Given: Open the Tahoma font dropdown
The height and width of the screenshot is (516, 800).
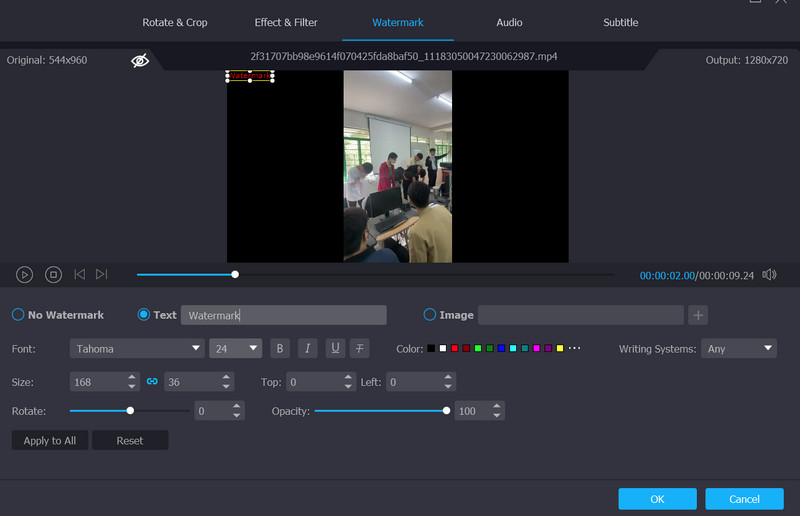Looking at the screenshot, I should tap(137, 348).
